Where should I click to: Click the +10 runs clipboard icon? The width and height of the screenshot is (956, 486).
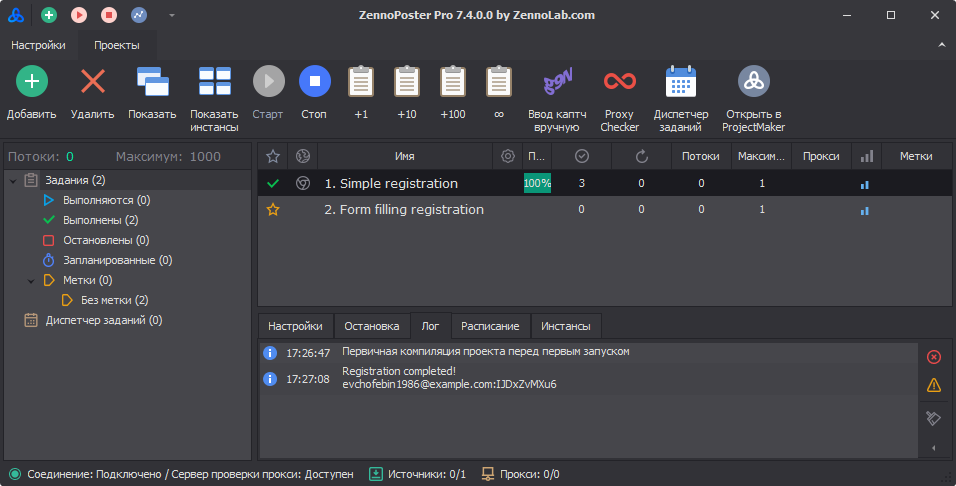pyautogui.click(x=406, y=82)
